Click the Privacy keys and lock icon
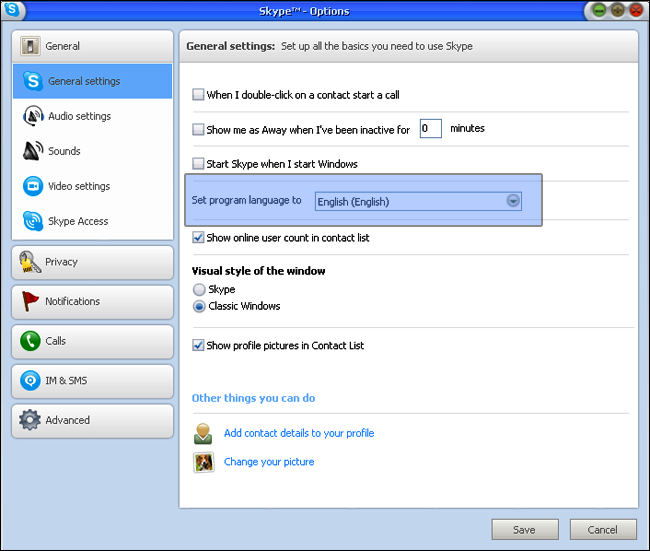The height and width of the screenshot is (551, 650). [30, 262]
